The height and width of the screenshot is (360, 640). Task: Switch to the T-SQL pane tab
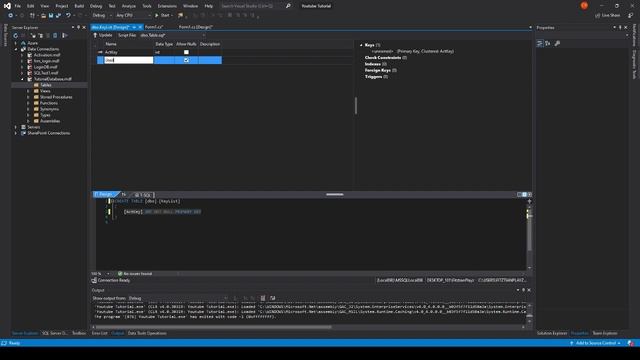143,195
